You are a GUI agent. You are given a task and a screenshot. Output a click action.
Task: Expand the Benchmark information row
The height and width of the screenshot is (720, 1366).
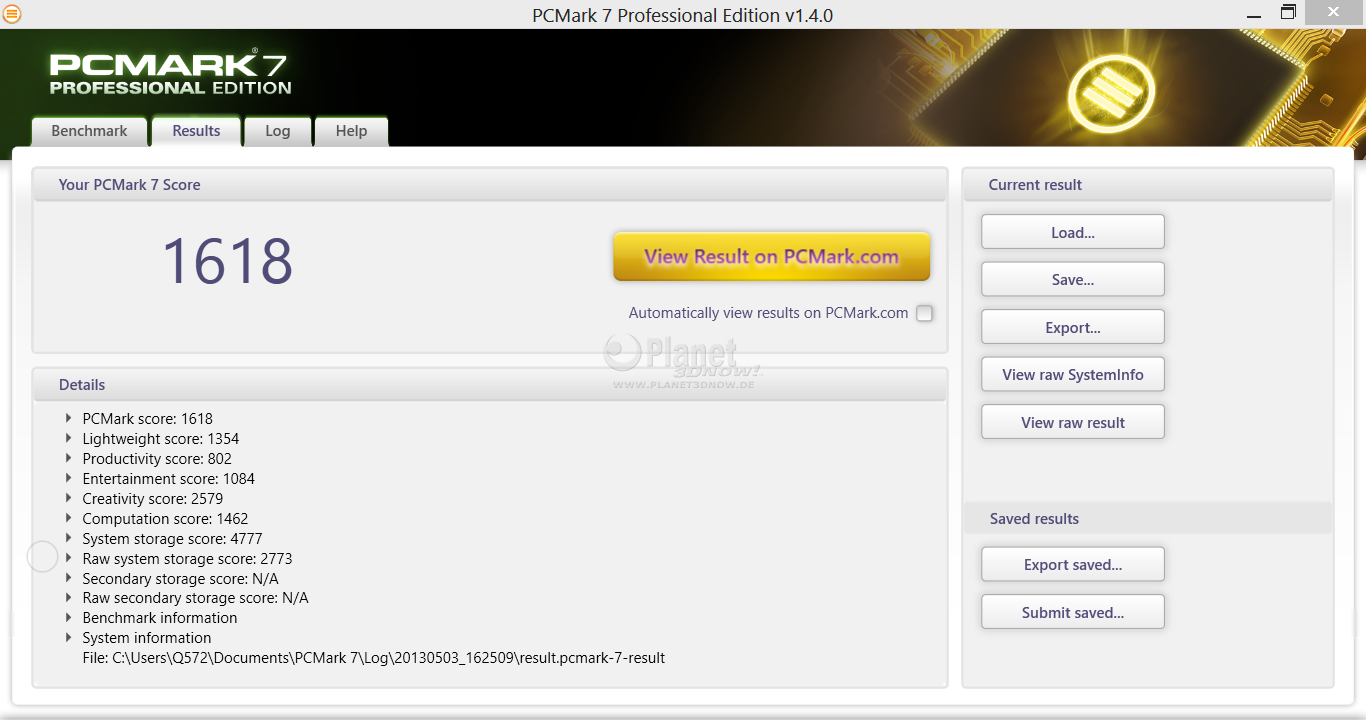point(69,617)
